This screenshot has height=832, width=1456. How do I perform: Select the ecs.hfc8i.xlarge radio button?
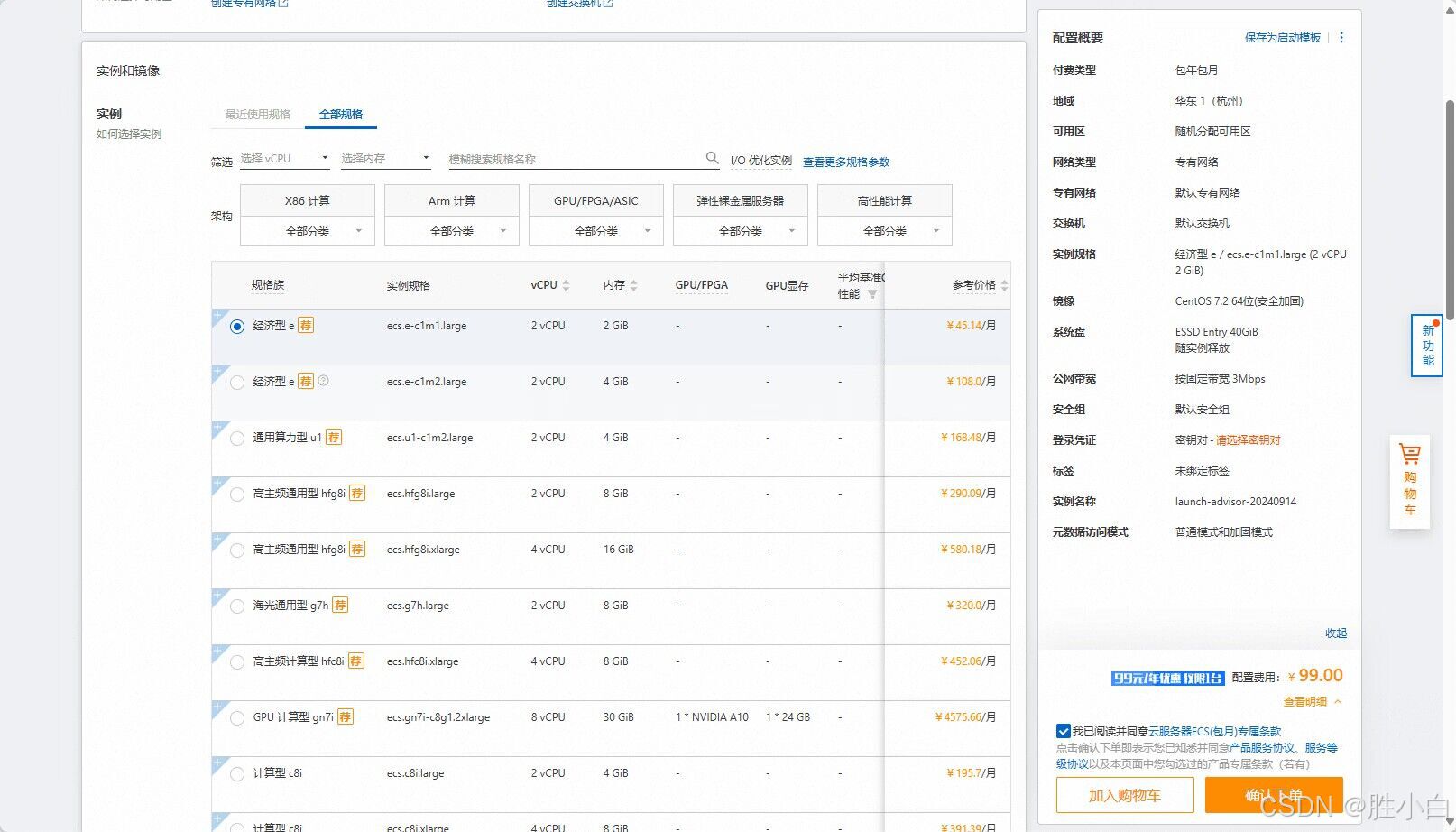pyautogui.click(x=237, y=662)
